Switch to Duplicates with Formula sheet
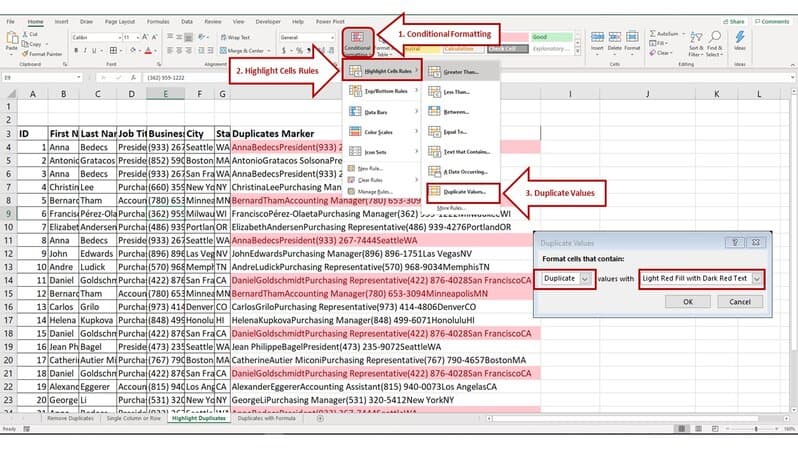 (x=267, y=418)
